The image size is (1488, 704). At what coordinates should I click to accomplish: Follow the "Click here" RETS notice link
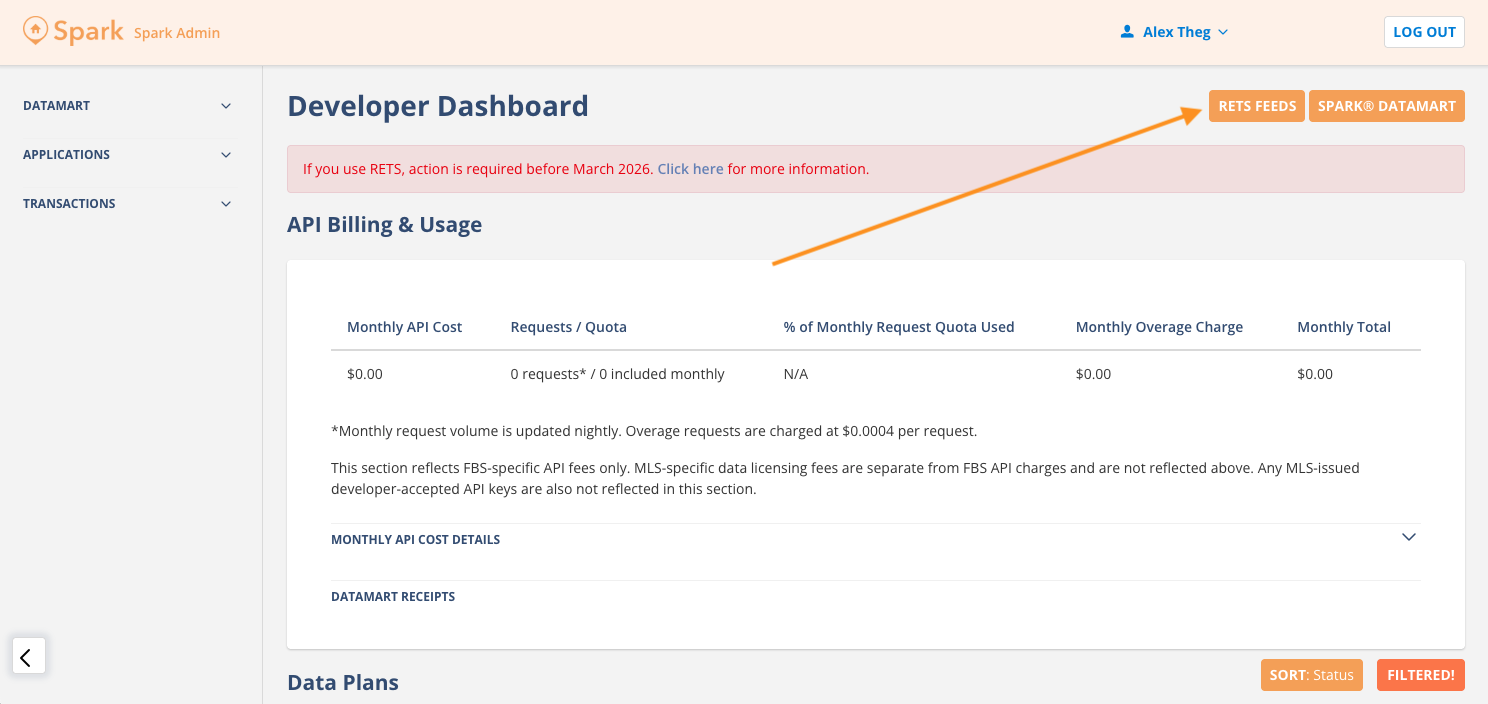[x=690, y=169]
